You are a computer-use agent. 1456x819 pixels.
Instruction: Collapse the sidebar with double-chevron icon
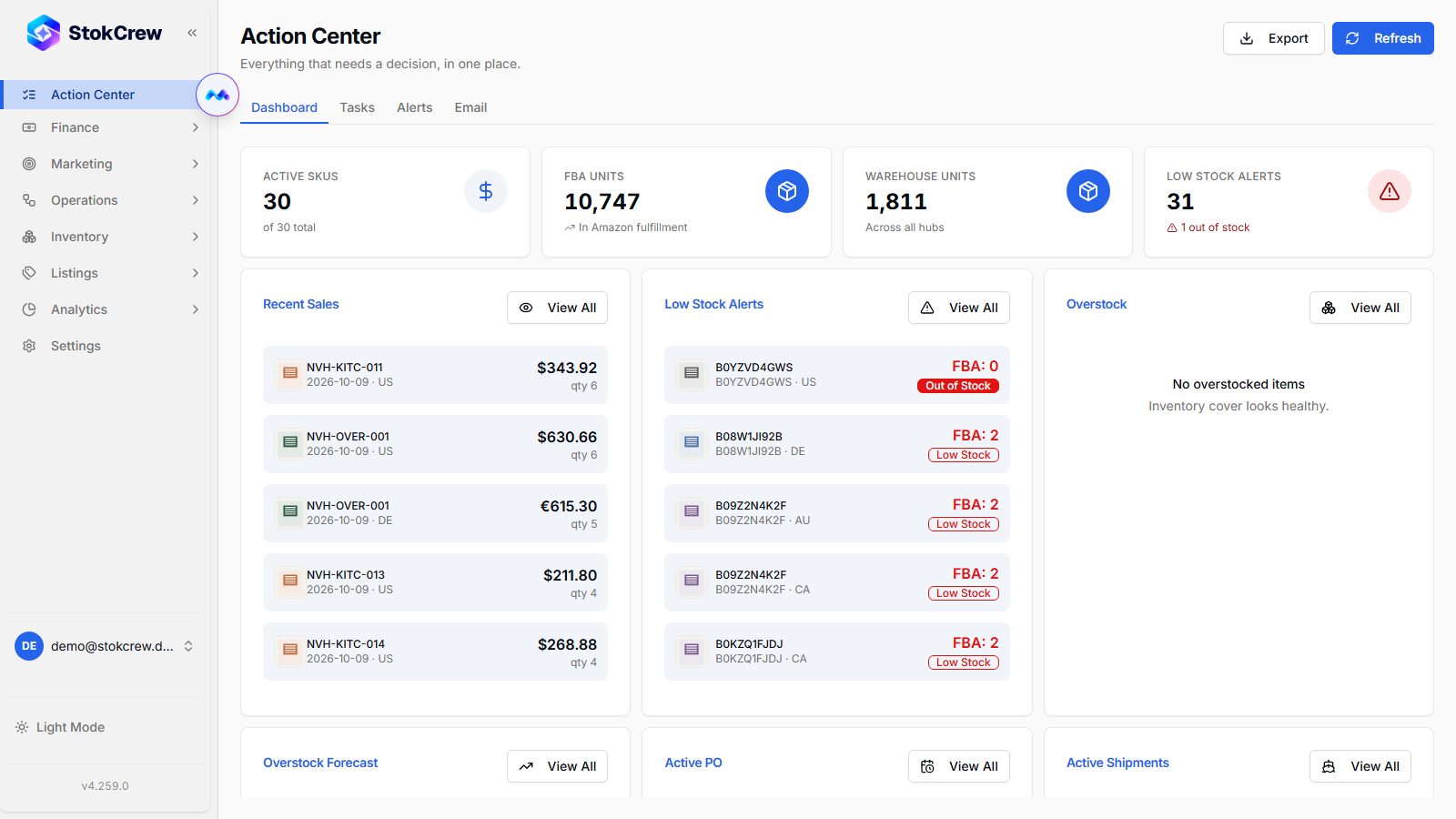(192, 33)
